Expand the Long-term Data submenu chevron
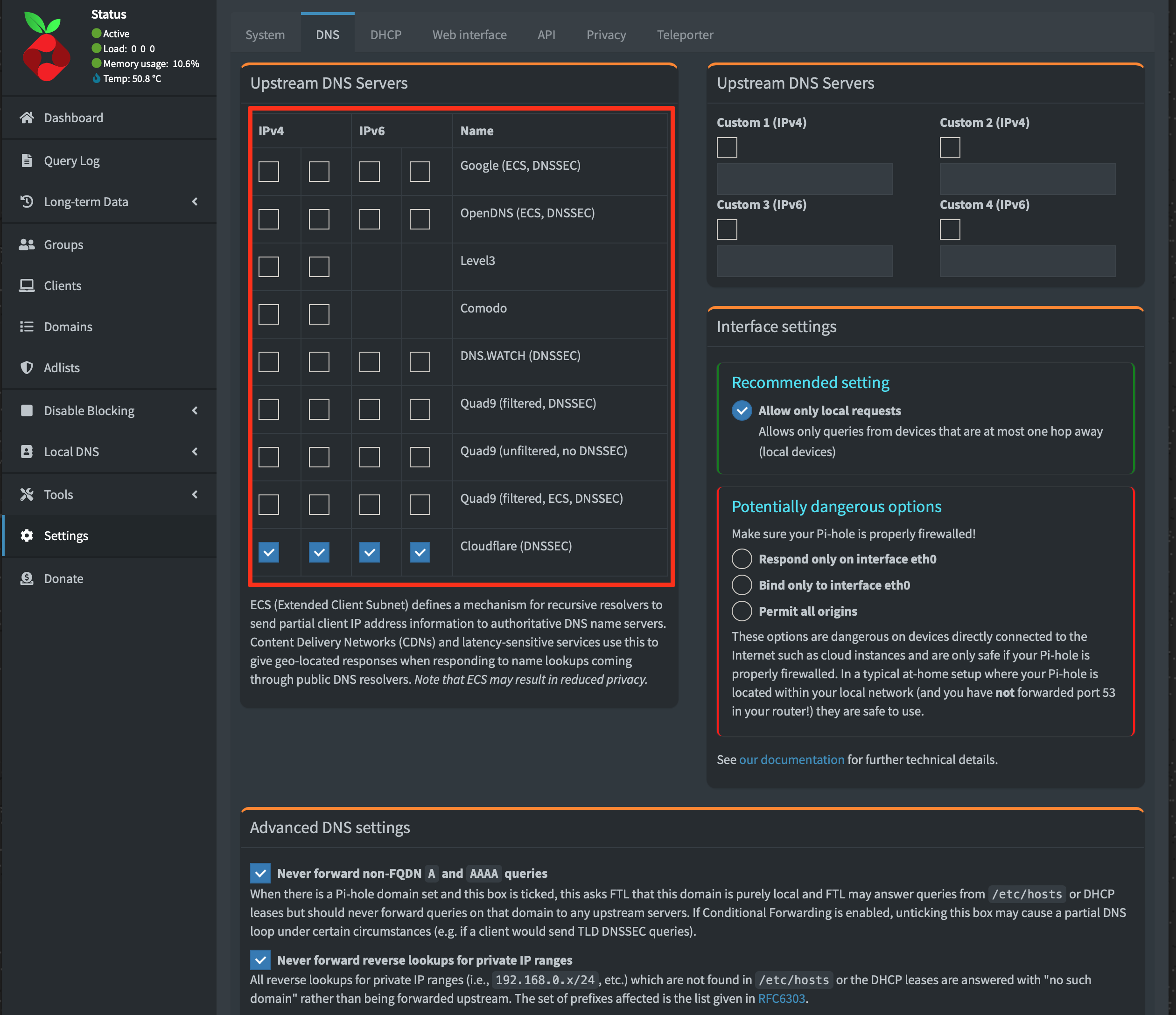 pos(195,202)
